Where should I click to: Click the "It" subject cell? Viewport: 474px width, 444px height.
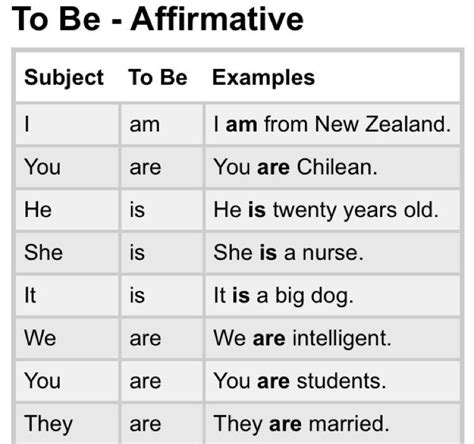click(x=67, y=295)
